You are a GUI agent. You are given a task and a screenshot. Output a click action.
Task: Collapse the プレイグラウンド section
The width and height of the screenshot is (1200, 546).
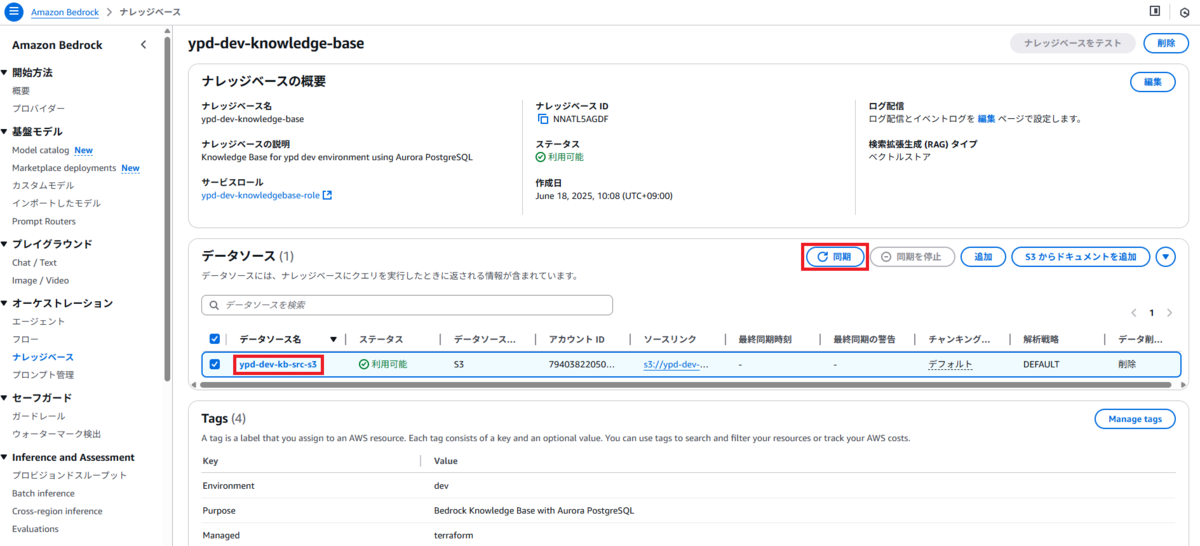[x=4, y=244]
